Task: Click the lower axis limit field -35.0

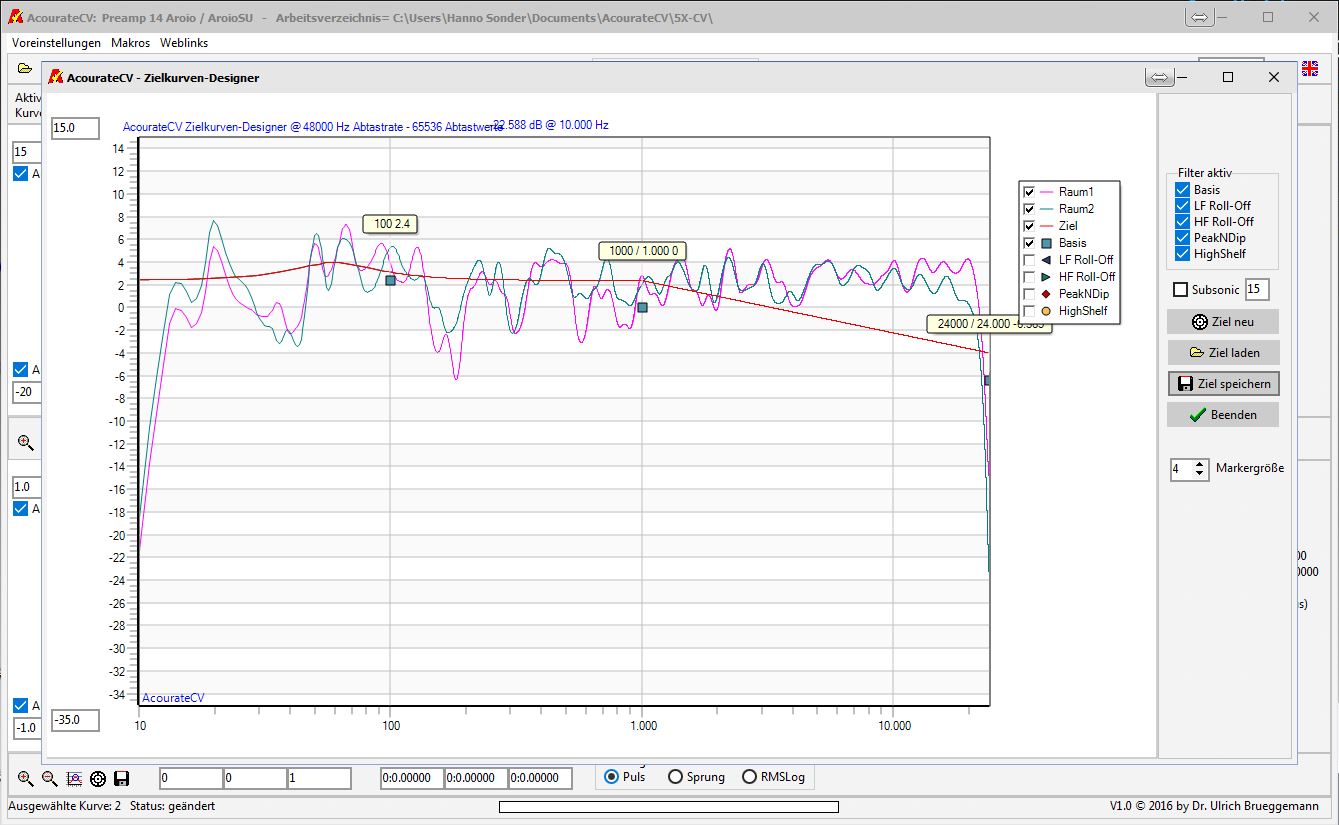Action: 76,720
